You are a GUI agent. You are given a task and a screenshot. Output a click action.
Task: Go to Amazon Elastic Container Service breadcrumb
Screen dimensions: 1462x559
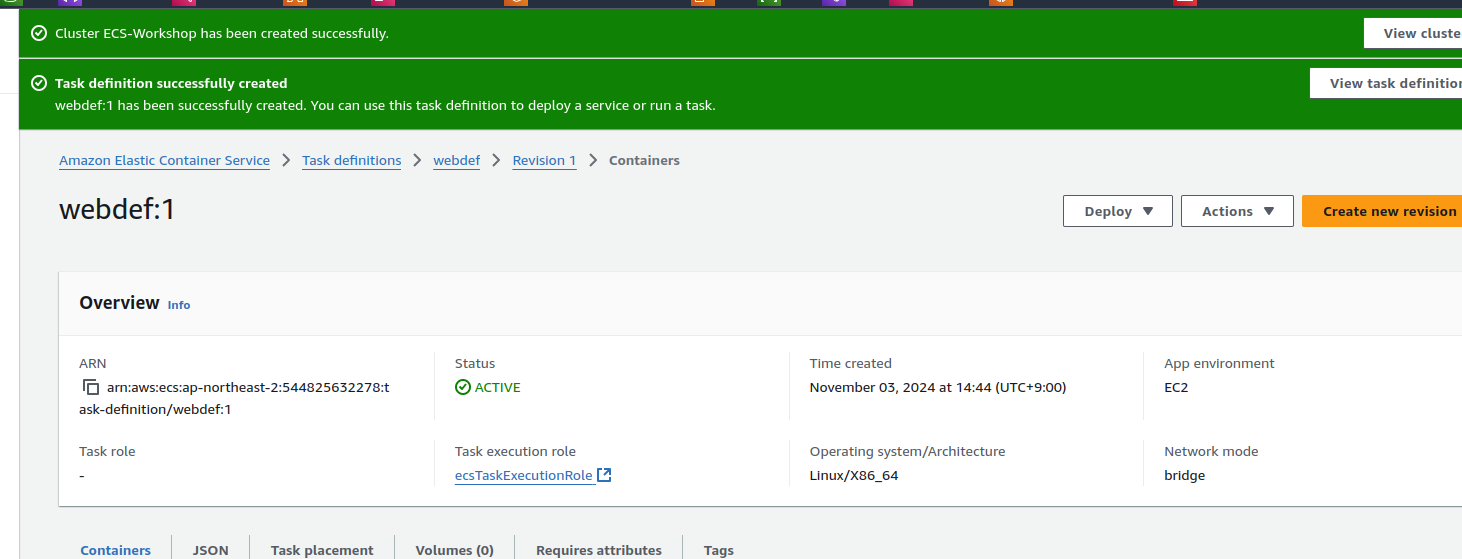[164, 160]
